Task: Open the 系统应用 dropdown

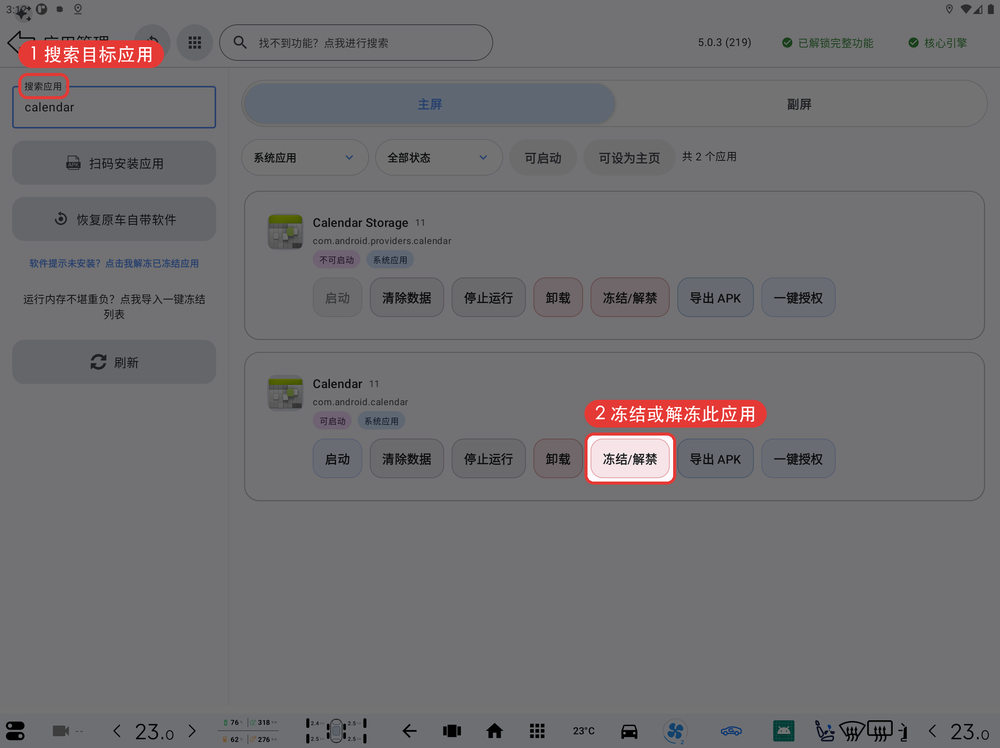Action: (305, 158)
